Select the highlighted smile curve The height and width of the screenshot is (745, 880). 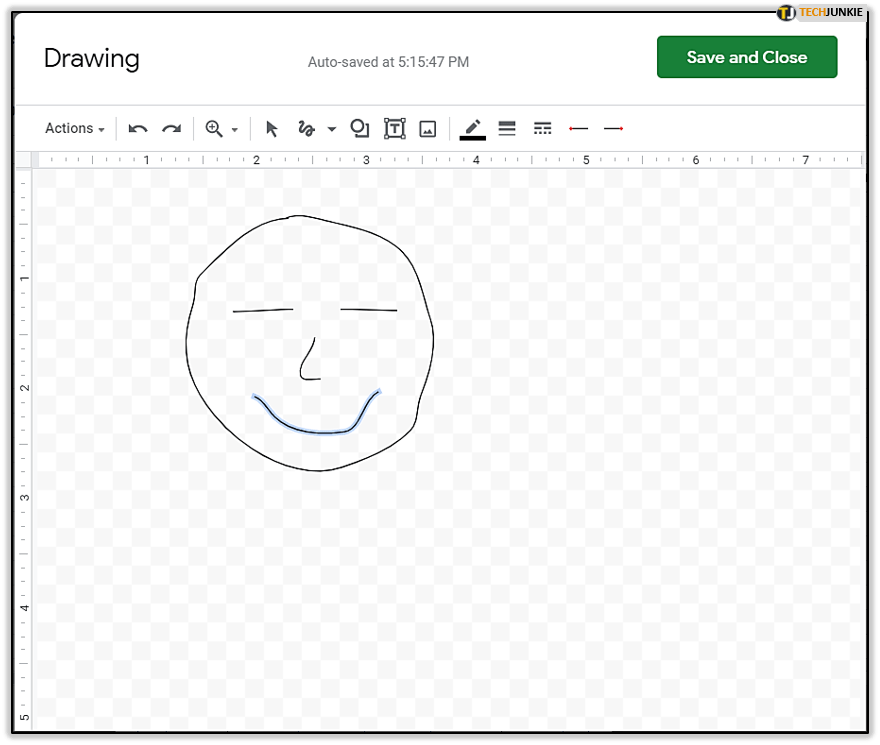click(x=315, y=431)
